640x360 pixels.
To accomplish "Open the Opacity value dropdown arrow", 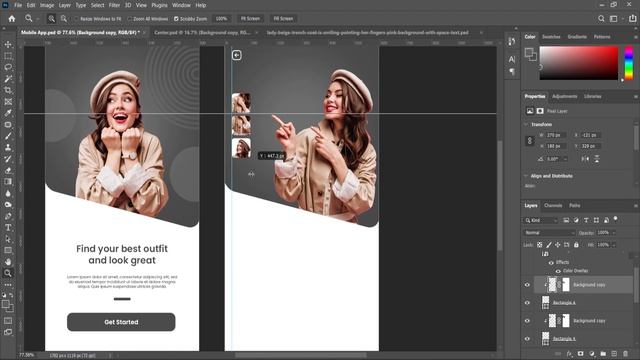I will [x=613, y=233].
